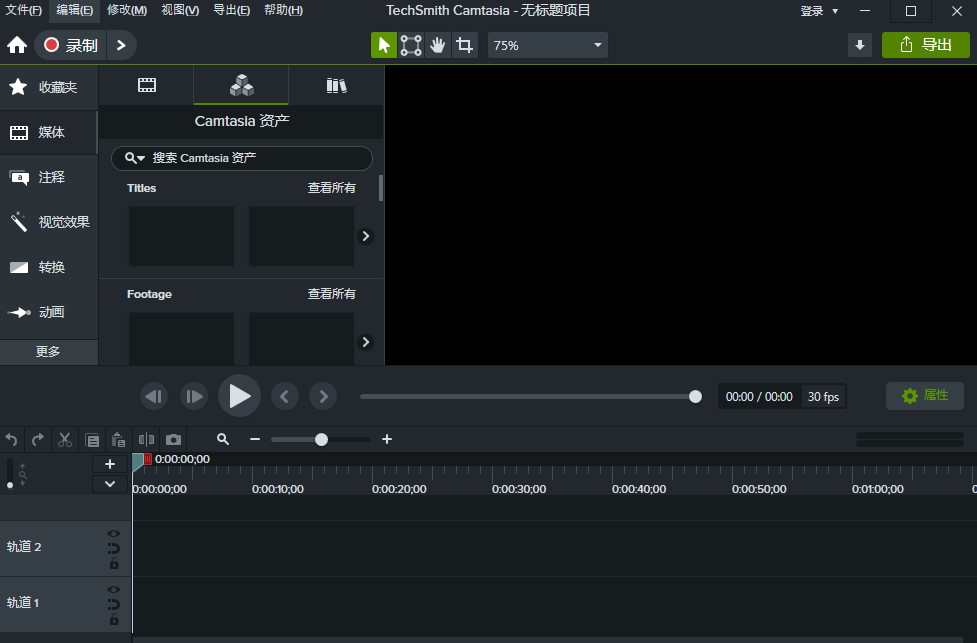Click 更多 to show more tools
Image resolution: width=977 pixels, height=643 pixels.
click(49, 351)
